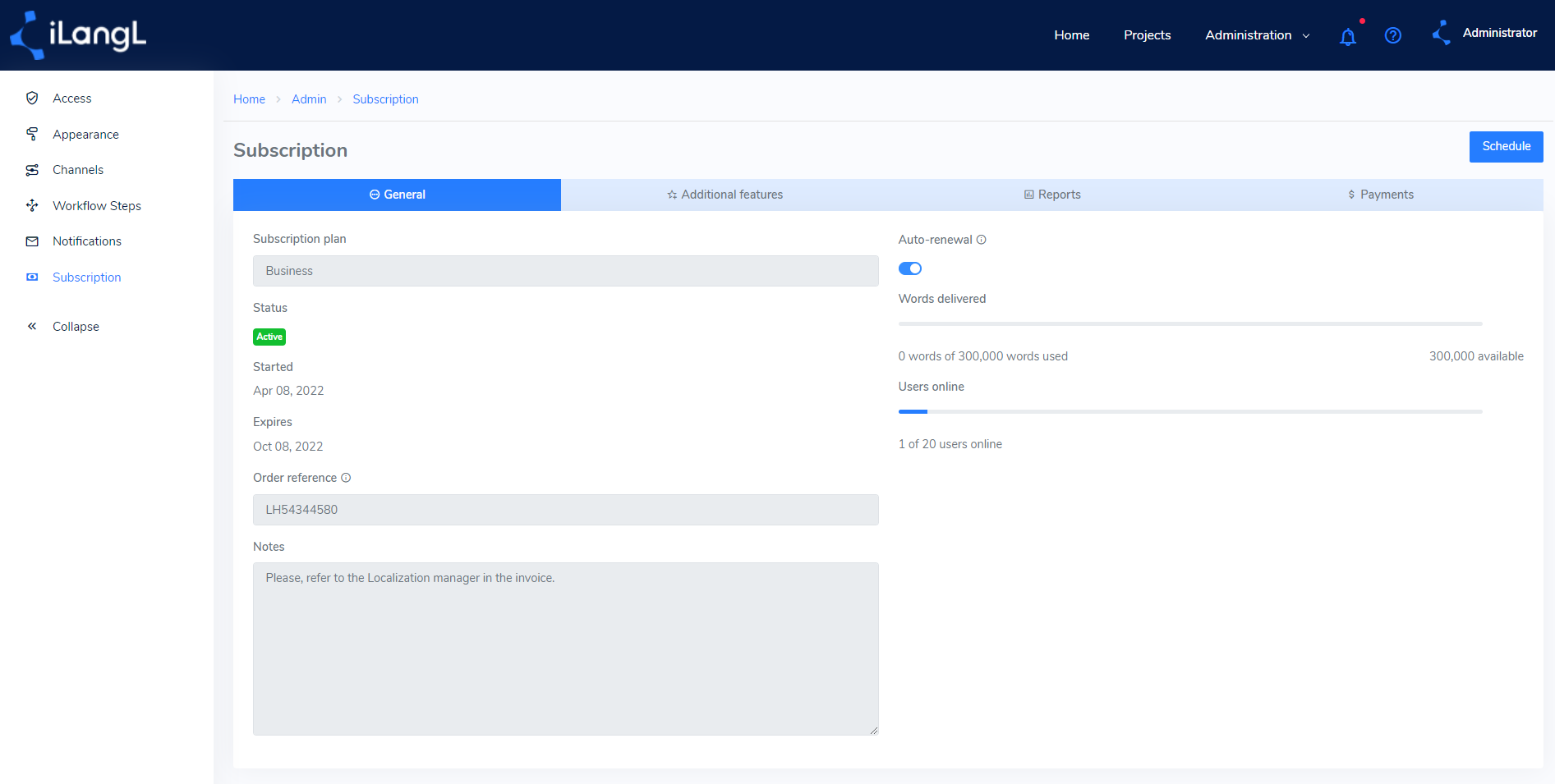Click the iLangL logo
Screen dimensions: 1555x784
[78, 35]
